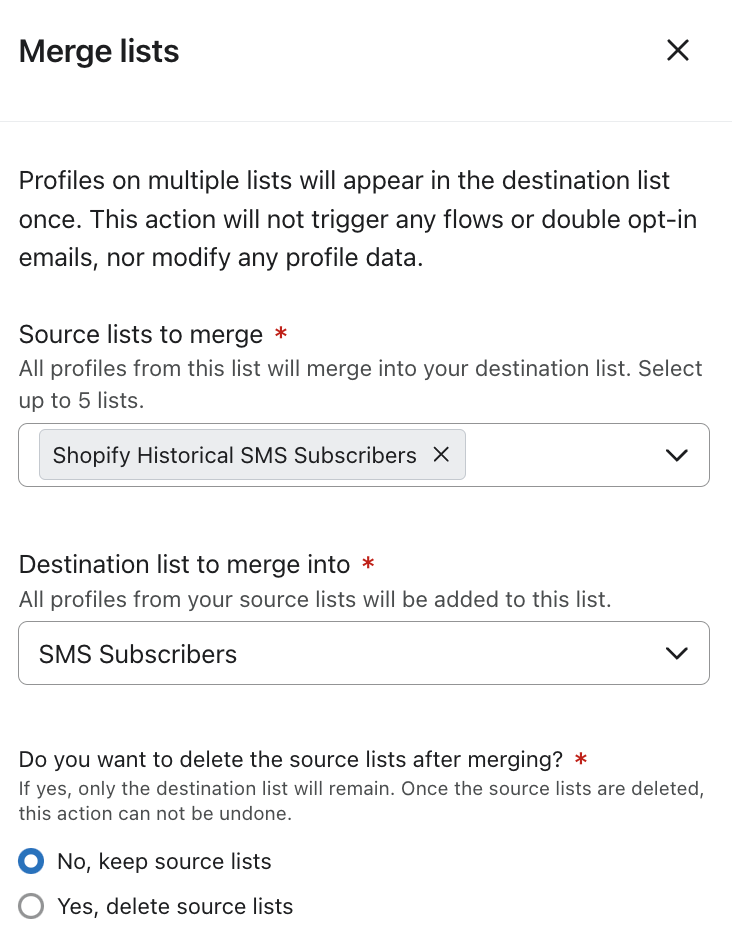The width and height of the screenshot is (732, 930).
Task: Close the Merge lists dialog
Action: coord(678,50)
